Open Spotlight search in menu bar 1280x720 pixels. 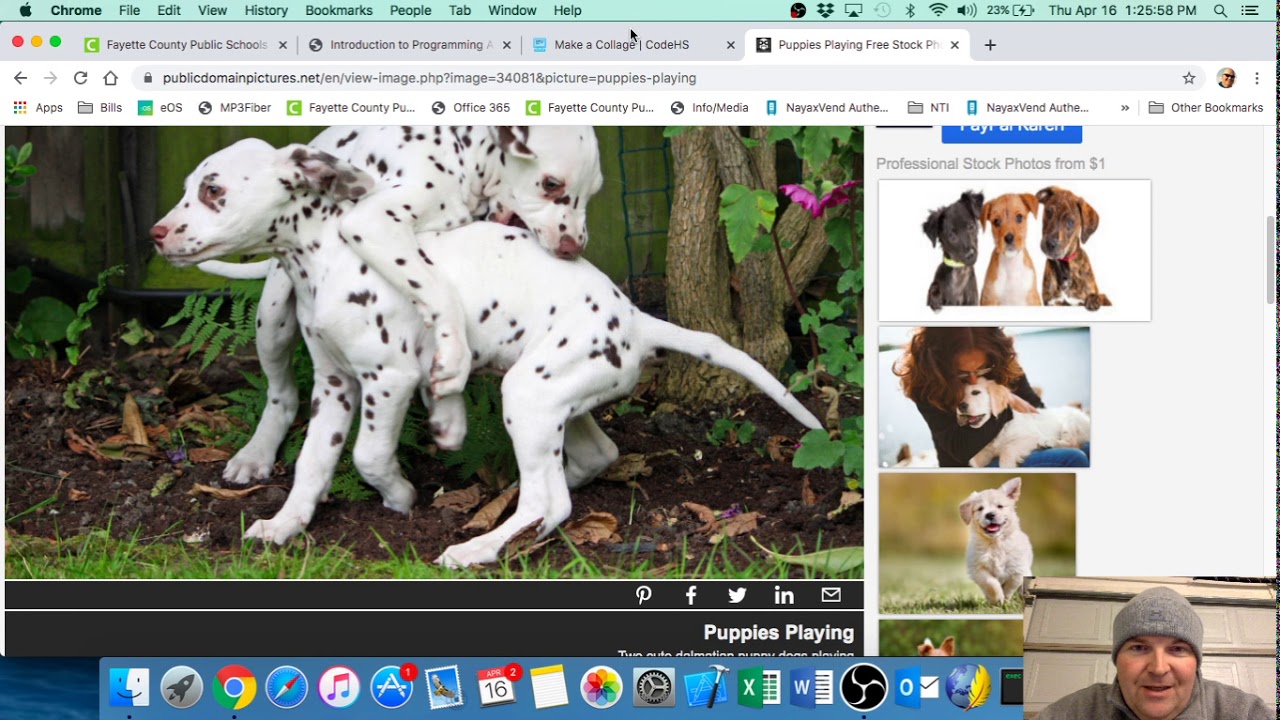tap(1220, 10)
